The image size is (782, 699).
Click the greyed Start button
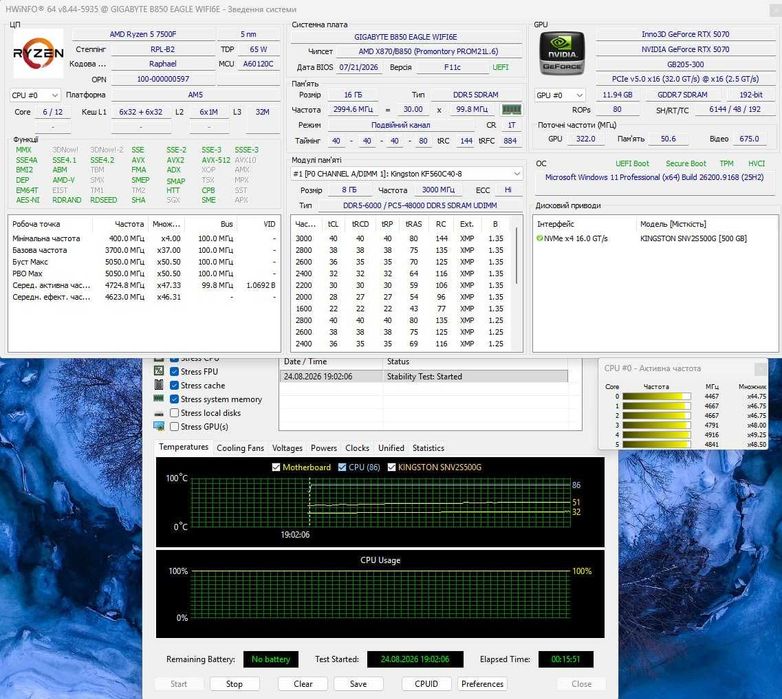[x=179, y=684]
